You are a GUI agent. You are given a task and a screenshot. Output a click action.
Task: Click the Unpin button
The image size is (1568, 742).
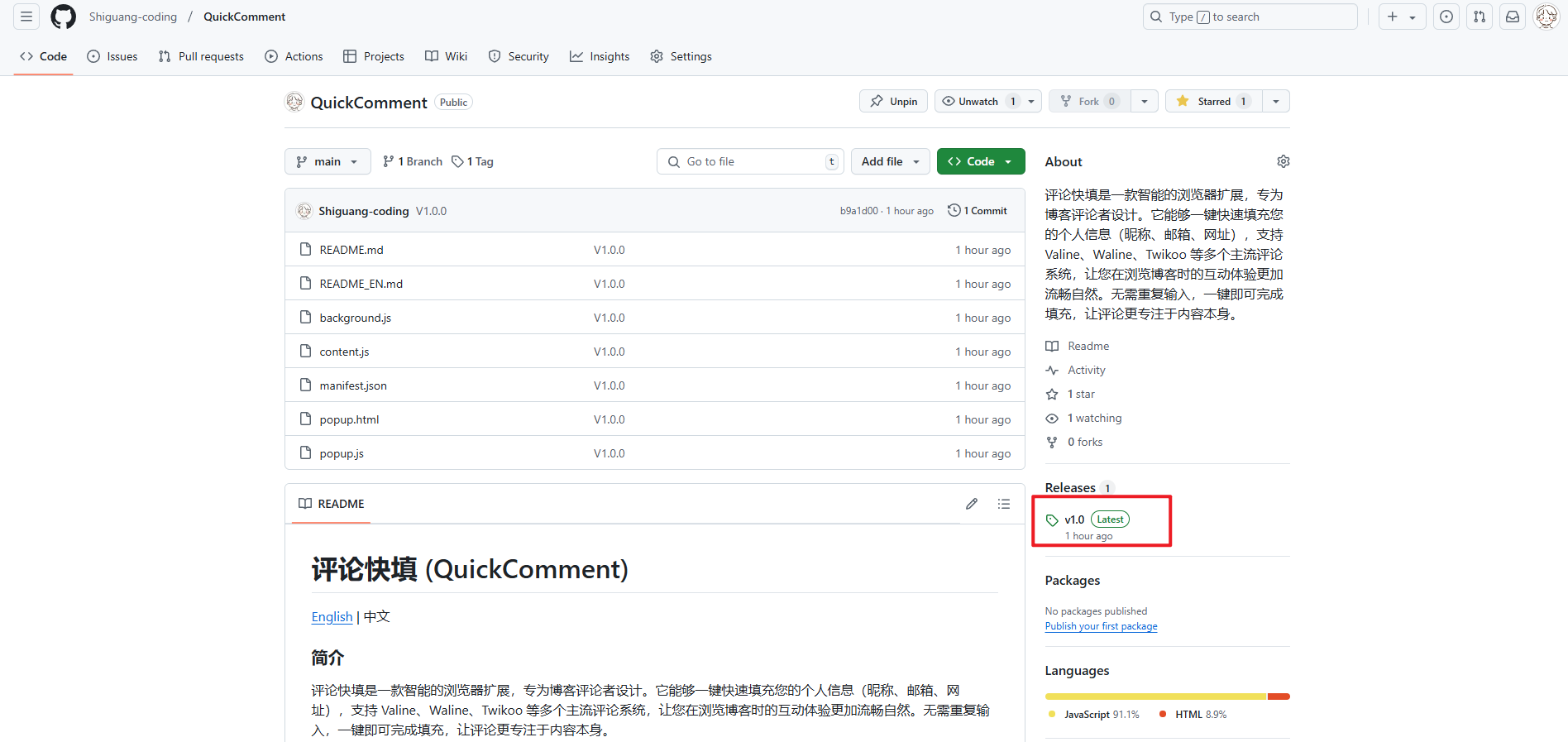893,101
